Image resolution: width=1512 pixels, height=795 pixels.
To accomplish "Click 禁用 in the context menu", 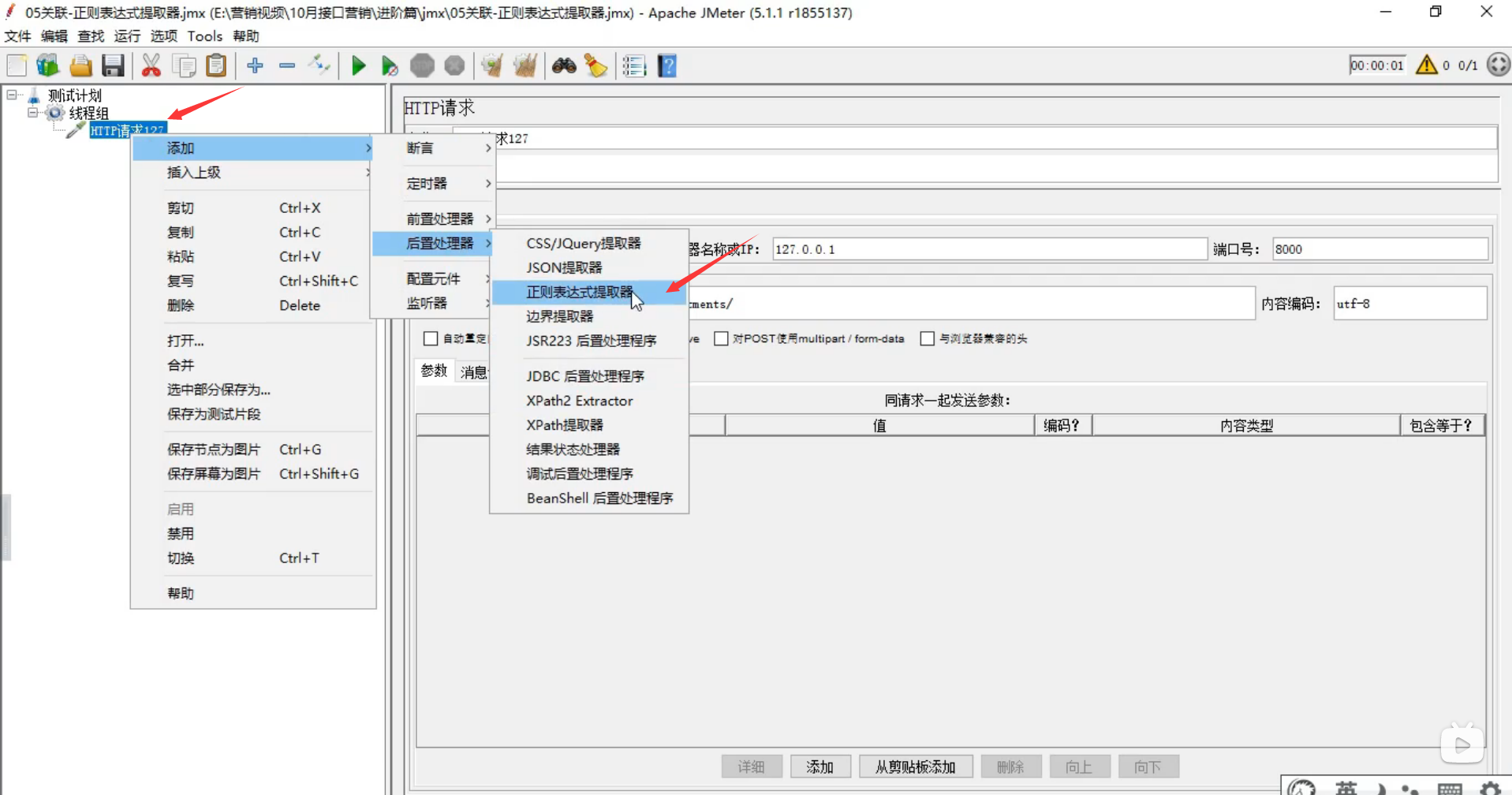I will [252, 533].
